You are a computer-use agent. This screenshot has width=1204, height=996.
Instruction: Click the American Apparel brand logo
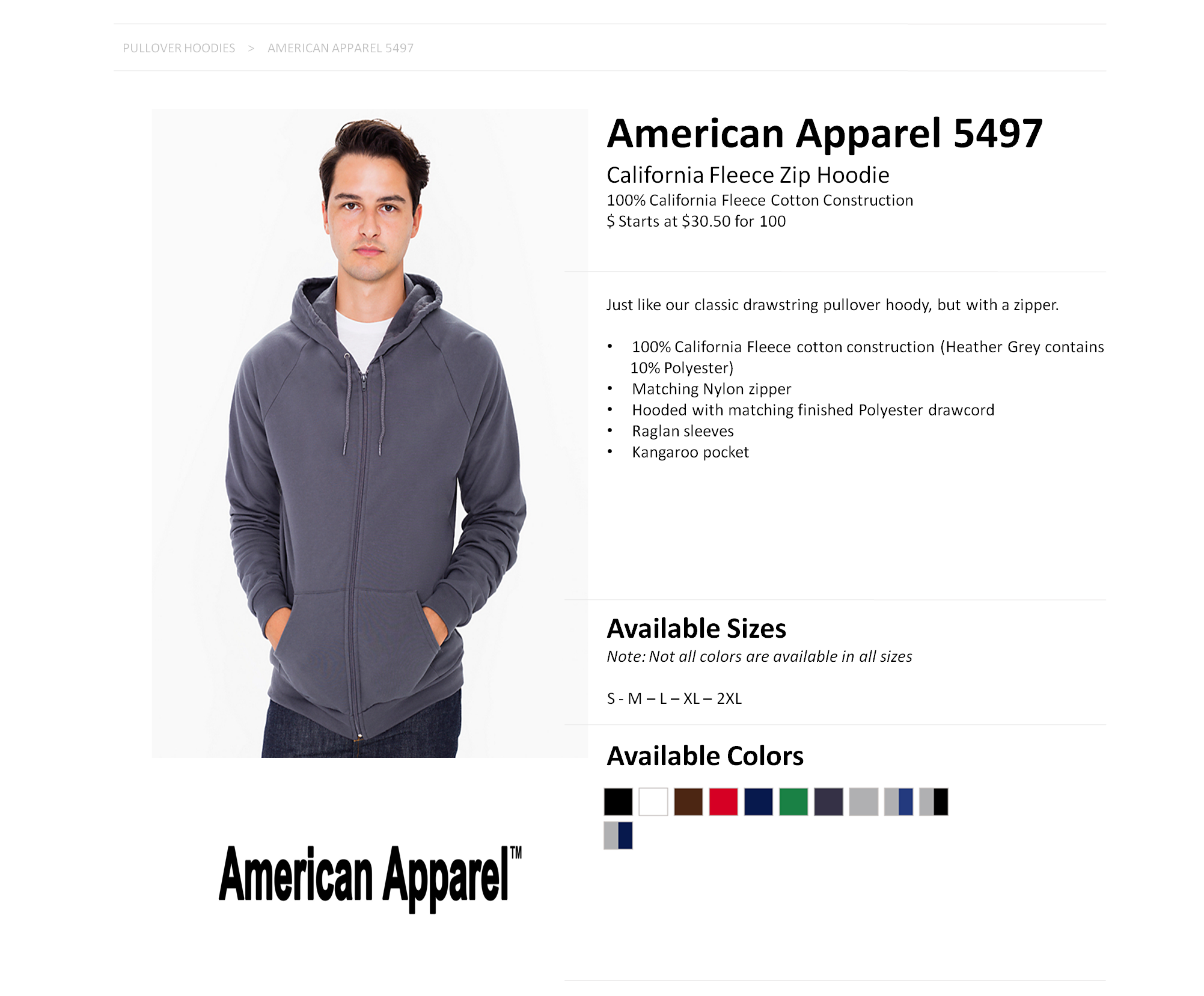[x=370, y=878]
